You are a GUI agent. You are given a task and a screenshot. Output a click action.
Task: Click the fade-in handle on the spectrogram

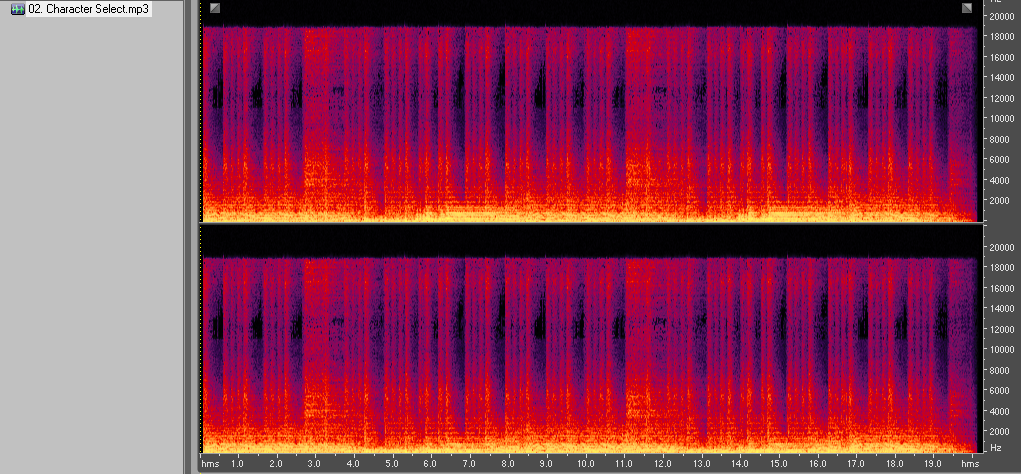pos(216,8)
